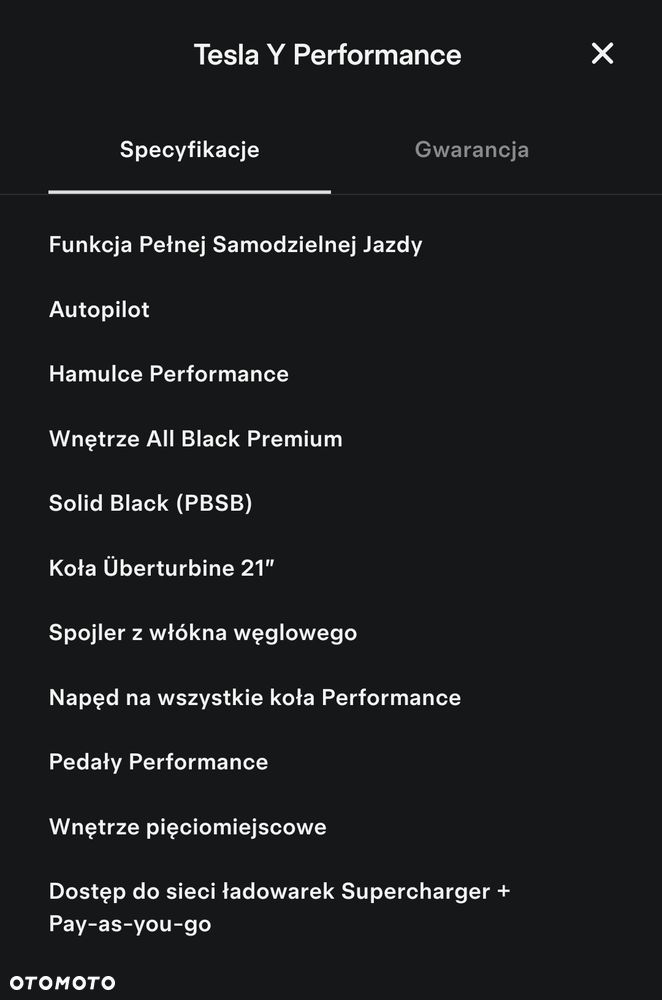Click the word Performance in the header
This screenshot has width=662, height=1000.
tap(377, 55)
